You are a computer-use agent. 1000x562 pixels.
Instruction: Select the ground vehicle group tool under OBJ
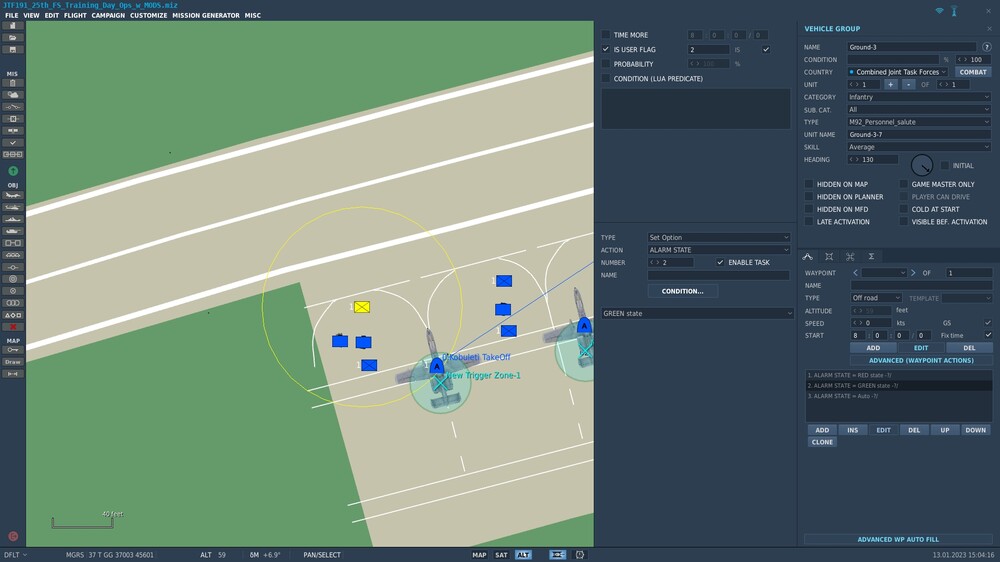pos(13,231)
